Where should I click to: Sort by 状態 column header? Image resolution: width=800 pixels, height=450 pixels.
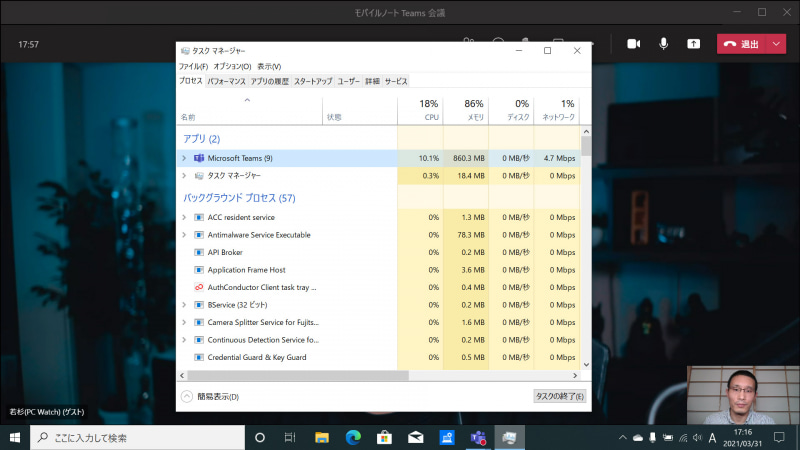(360, 110)
